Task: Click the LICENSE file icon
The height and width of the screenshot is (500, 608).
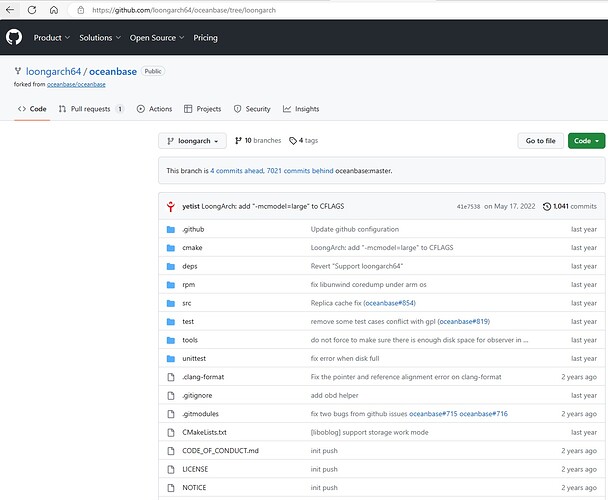Action: 171,469
